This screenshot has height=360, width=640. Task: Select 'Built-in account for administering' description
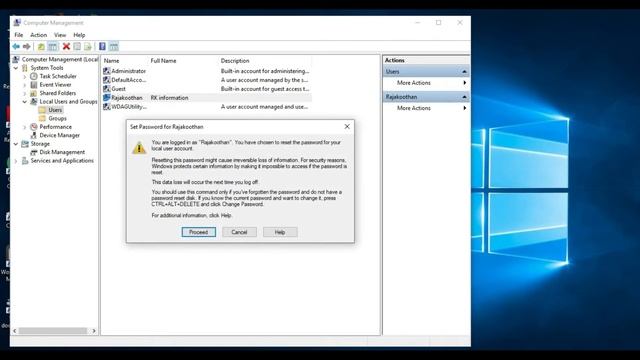tap(265, 71)
